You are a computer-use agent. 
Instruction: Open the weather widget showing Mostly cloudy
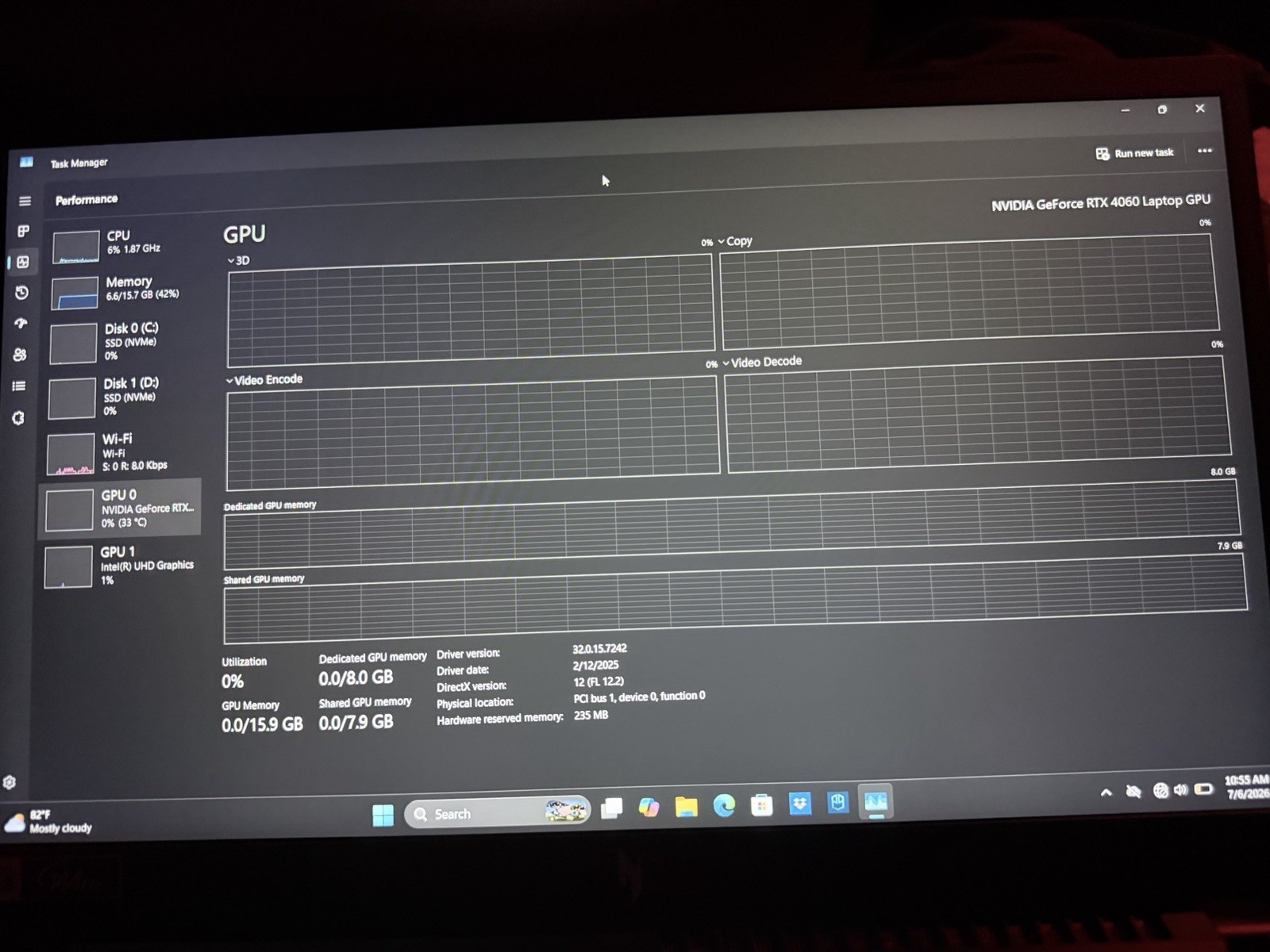pyautogui.click(x=49, y=822)
